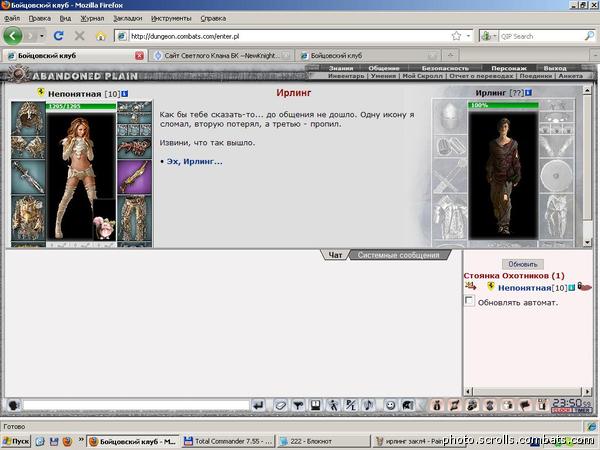Click the armor slot of Непонятная
Viewport: 600px width, 450px height.
pos(28,217)
